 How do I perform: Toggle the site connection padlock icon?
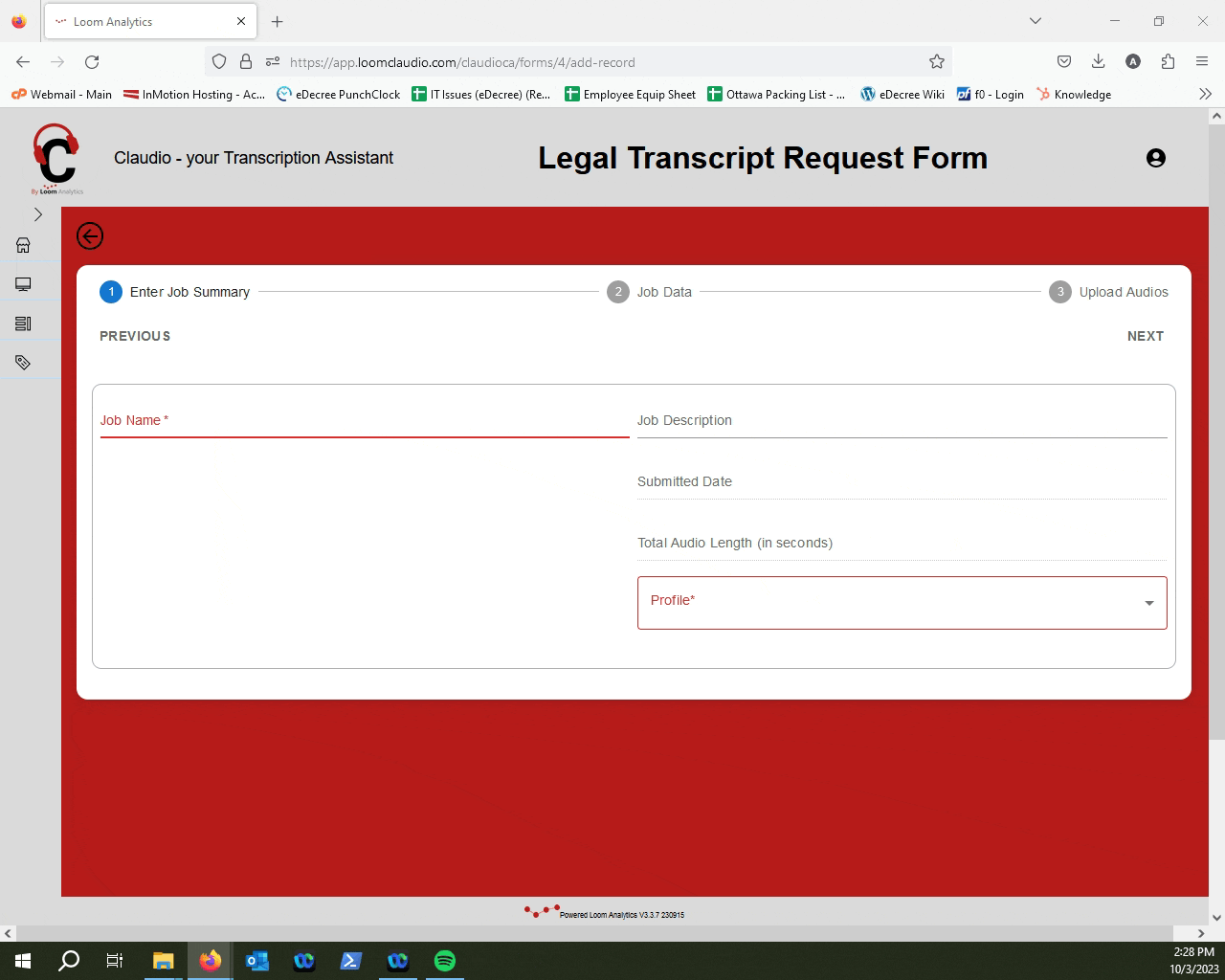(246, 61)
